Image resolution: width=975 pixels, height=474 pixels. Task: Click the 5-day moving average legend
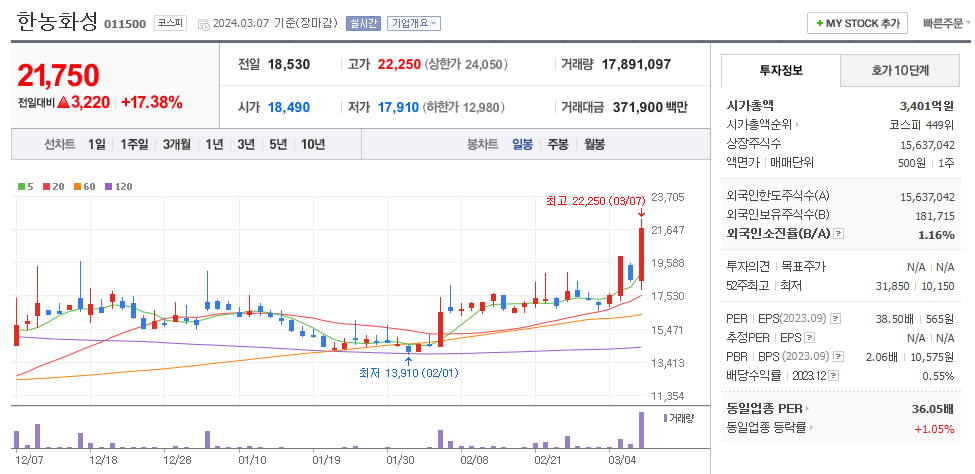click(25, 186)
